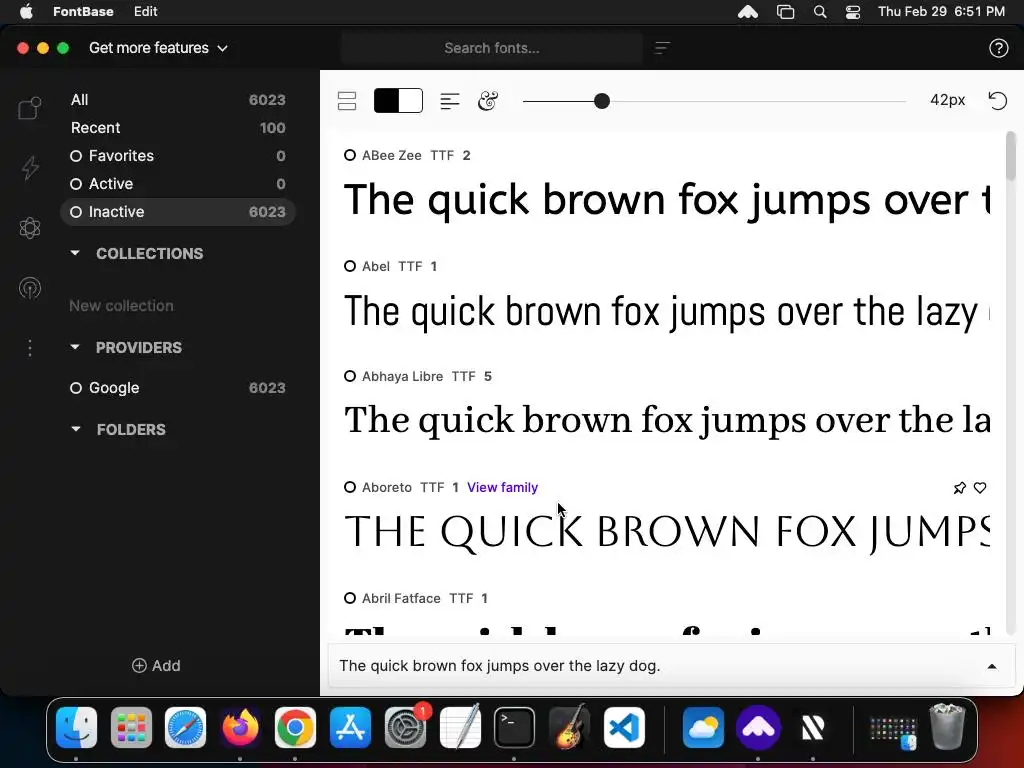Open TextEdit from the dock
Screen dimensions: 1024x768
[460, 726]
